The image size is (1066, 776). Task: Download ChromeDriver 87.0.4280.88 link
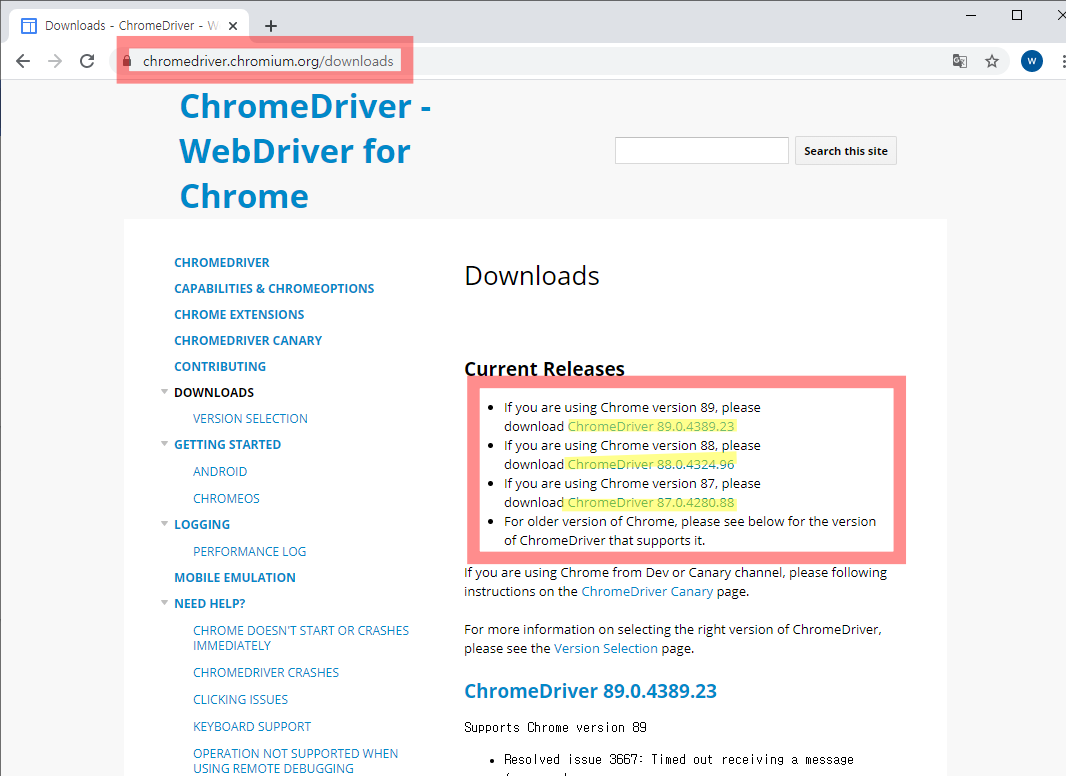[x=651, y=503]
